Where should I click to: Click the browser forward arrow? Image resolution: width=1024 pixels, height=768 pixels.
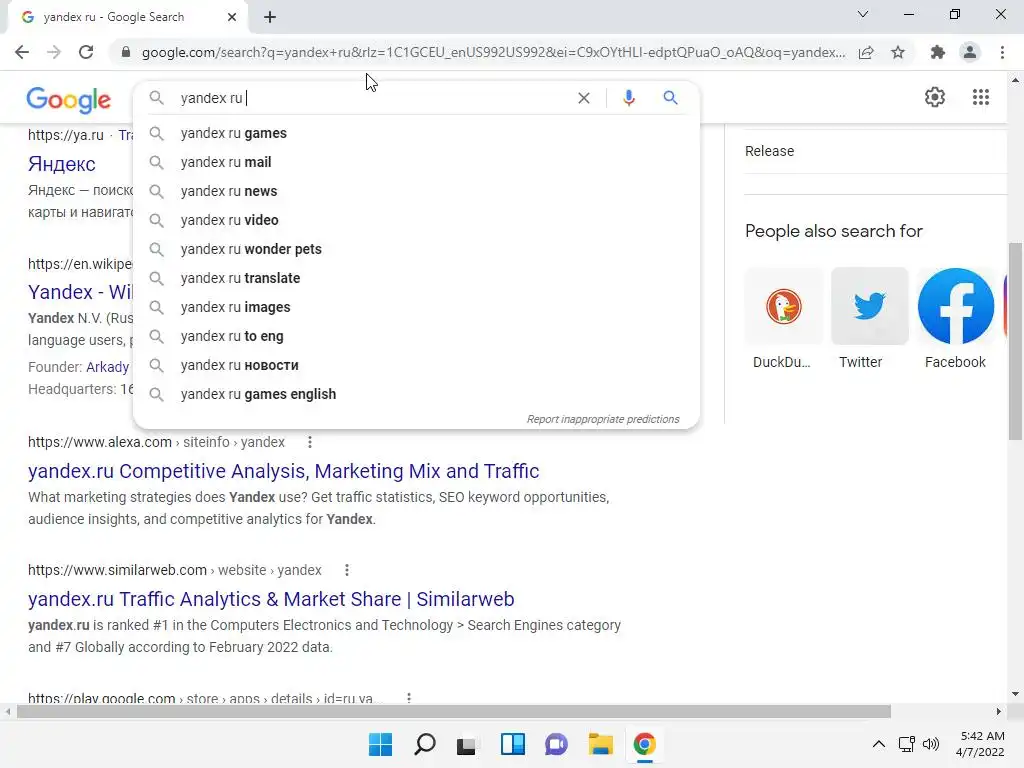point(54,52)
